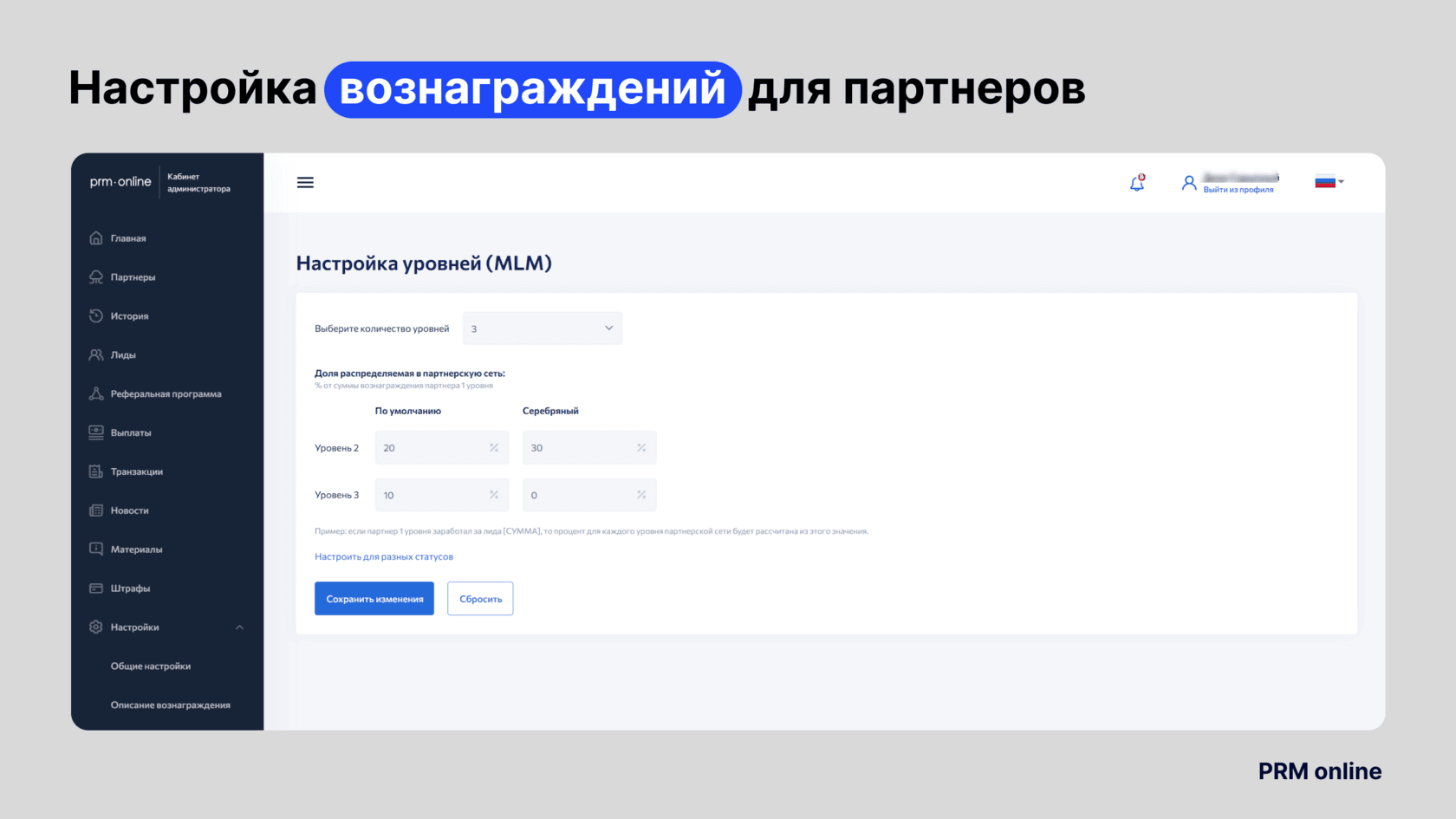Click Выйти из профиля link
Viewport: 1456px width, 819px height.
pos(1238,190)
